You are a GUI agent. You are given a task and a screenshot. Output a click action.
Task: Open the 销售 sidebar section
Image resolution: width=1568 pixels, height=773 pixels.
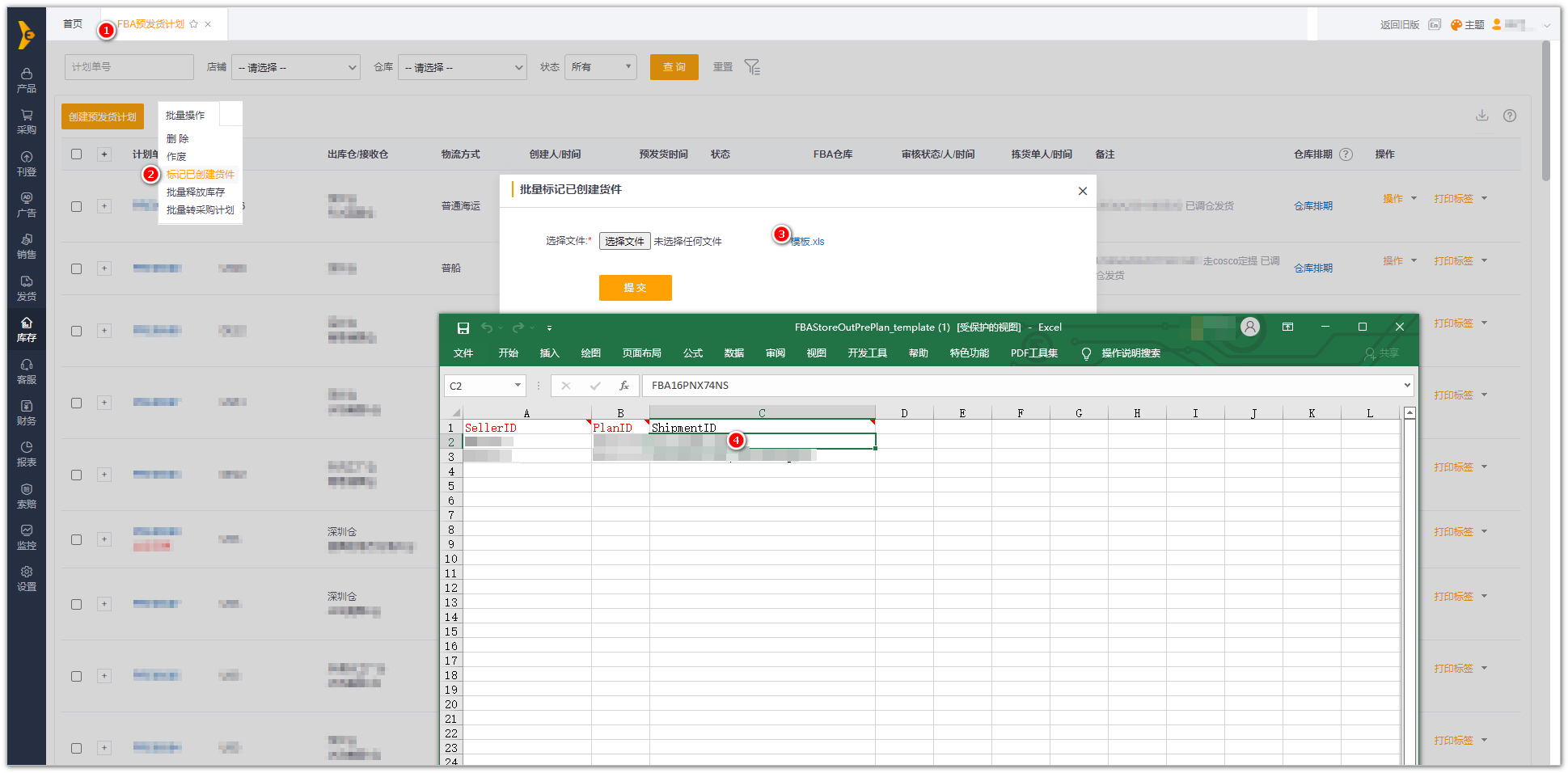[27, 246]
